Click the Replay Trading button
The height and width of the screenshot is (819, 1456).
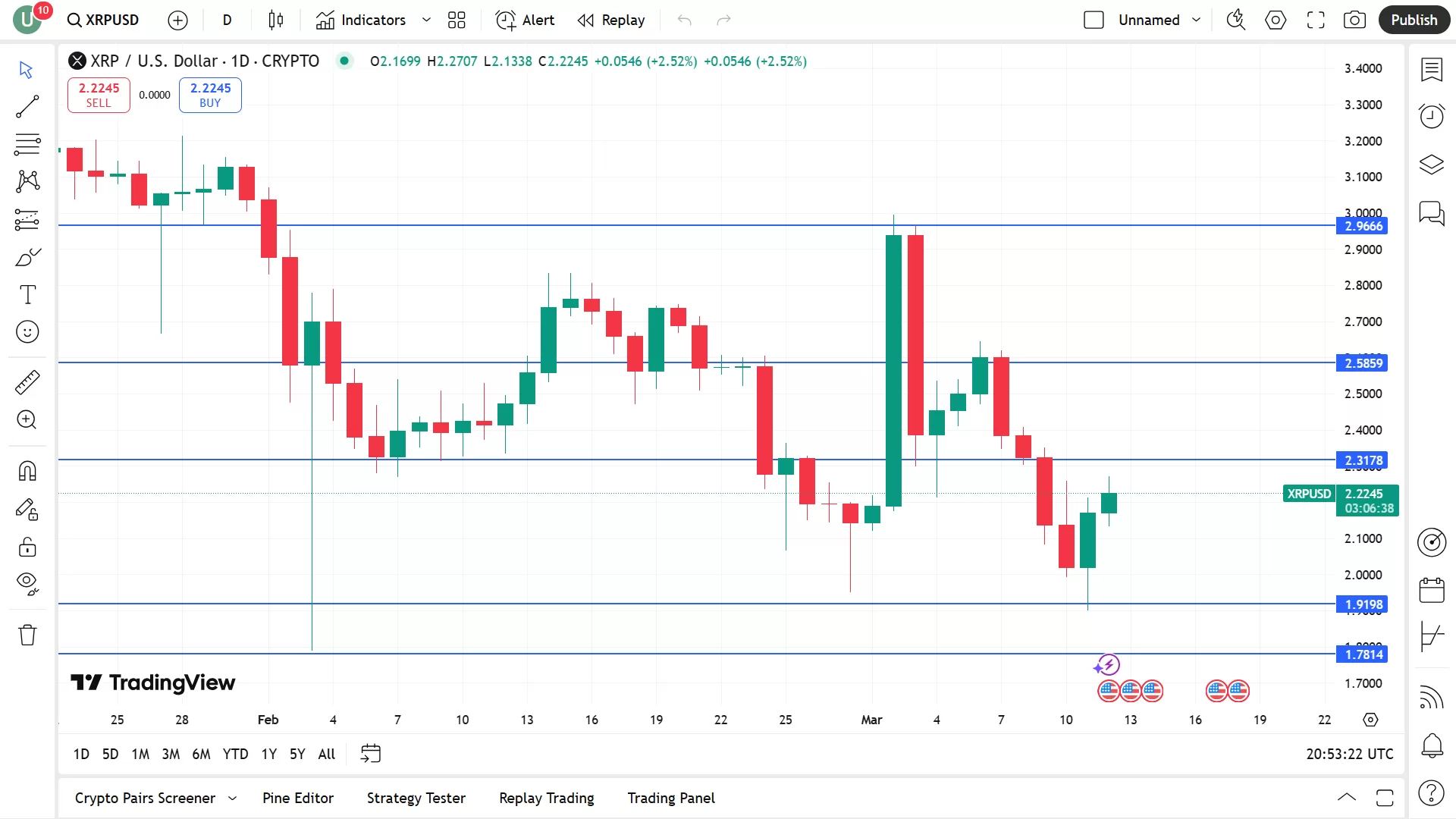click(x=546, y=798)
